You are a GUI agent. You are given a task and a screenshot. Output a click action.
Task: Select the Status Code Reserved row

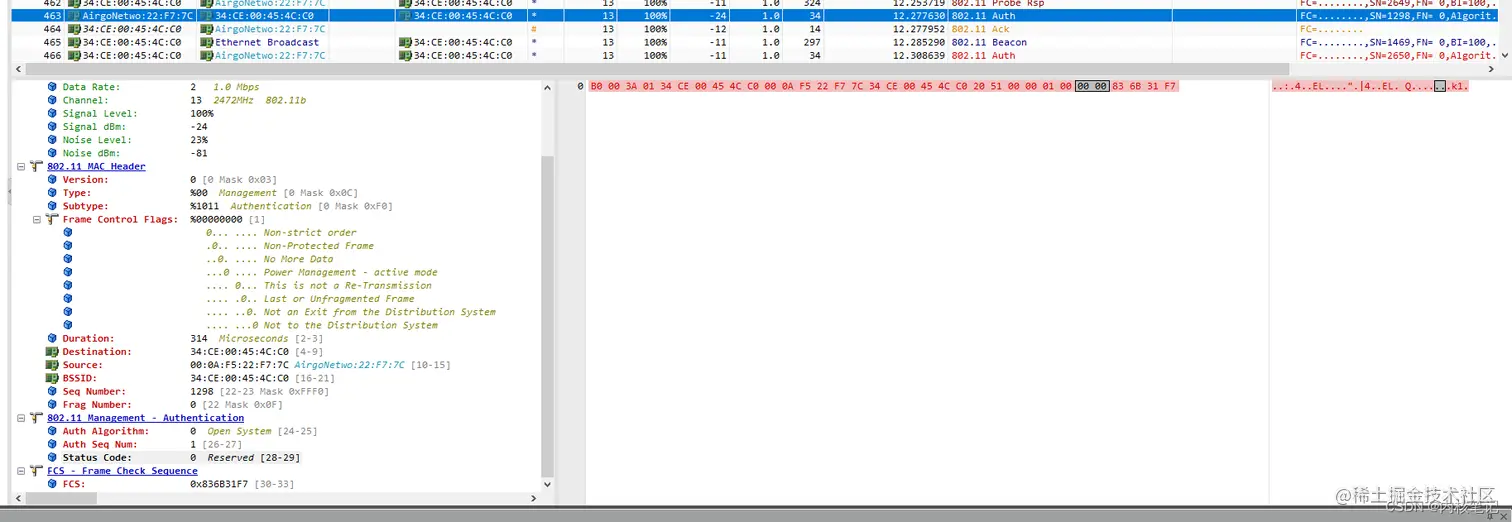click(172, 458)
